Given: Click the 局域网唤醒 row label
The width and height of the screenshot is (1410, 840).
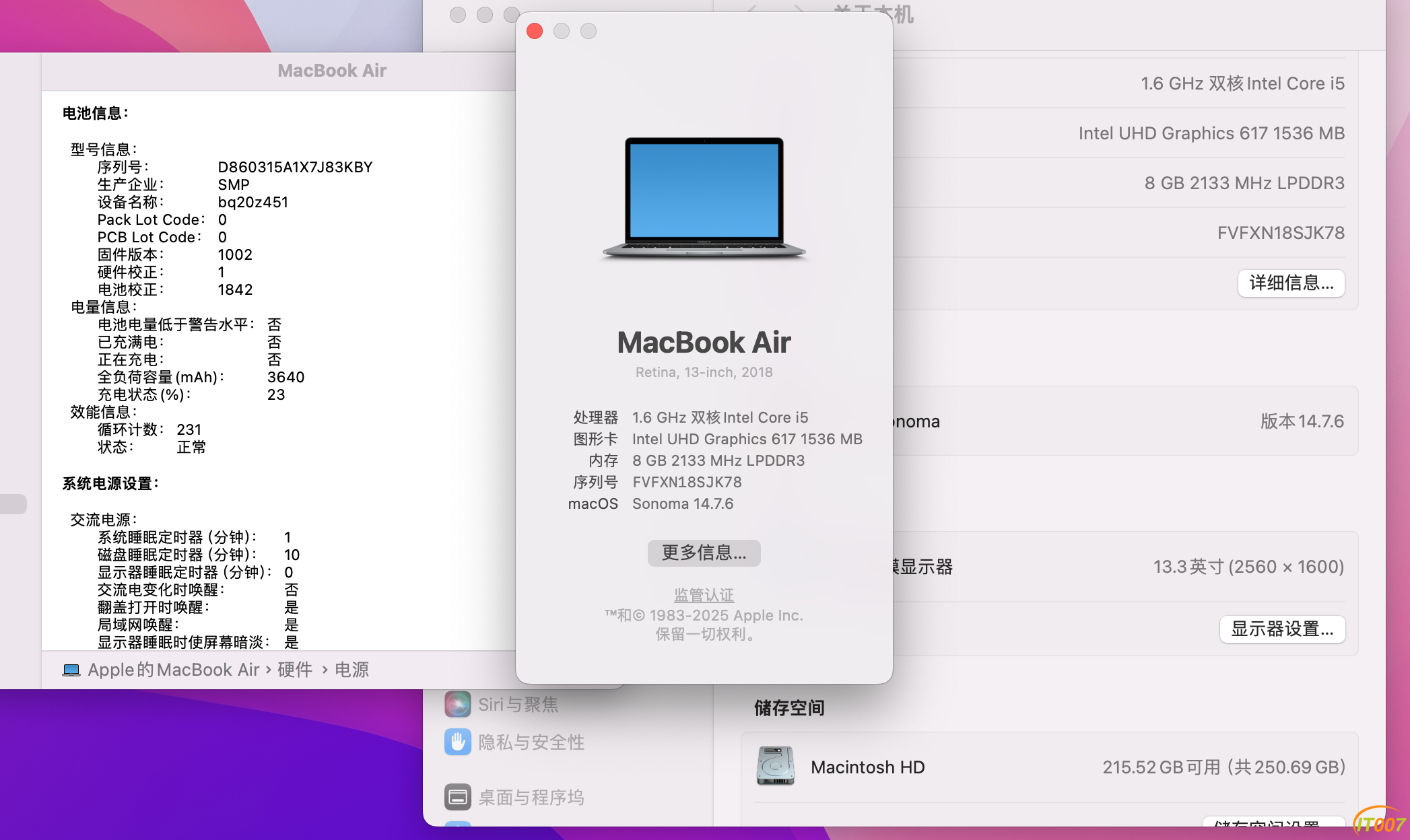Looking at the screenshot, I should click(x=138, y=625).
